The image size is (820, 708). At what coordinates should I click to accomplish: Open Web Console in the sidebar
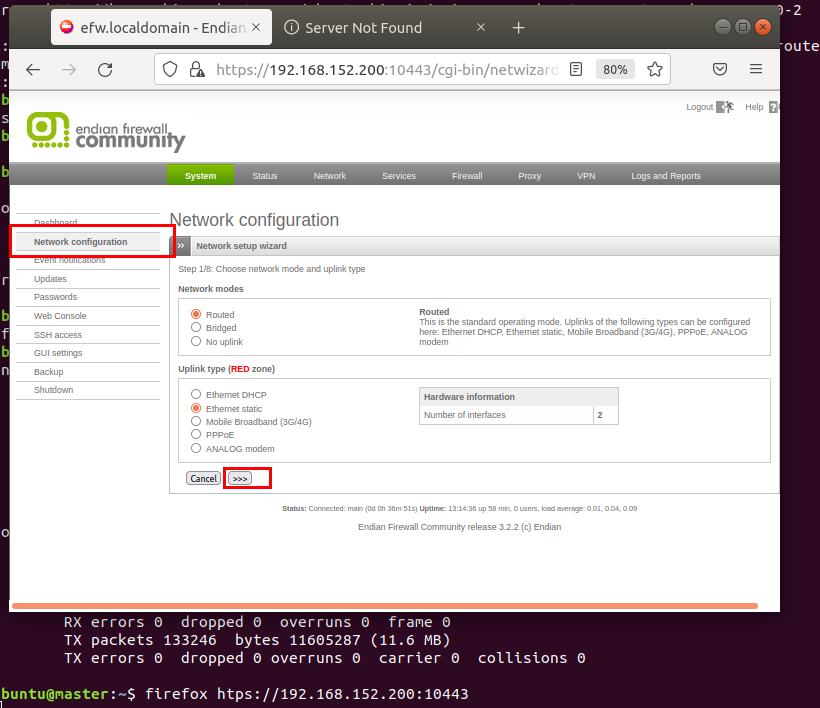pos(60,316)
